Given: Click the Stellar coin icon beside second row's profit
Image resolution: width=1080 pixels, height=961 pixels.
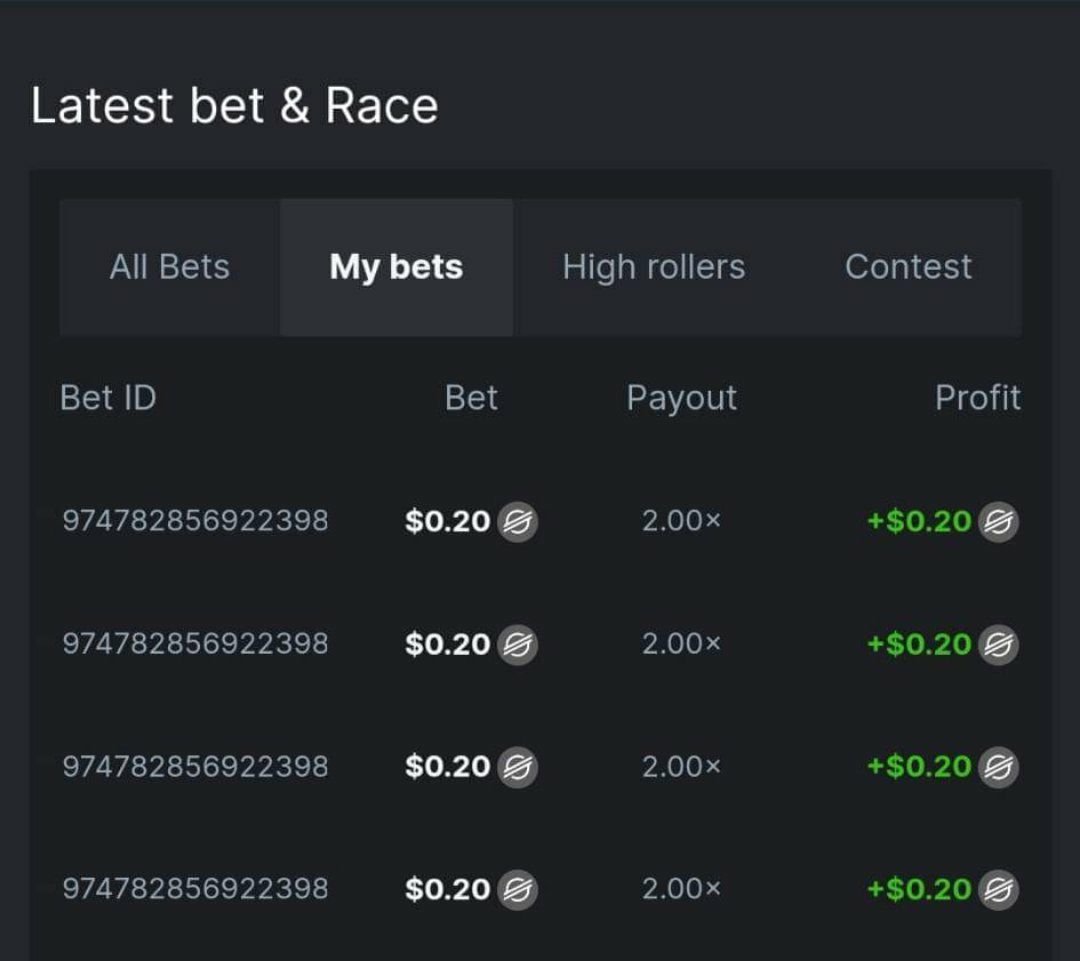Looking at the screenshot, I should pyautogui.click(x=998, y=644).
